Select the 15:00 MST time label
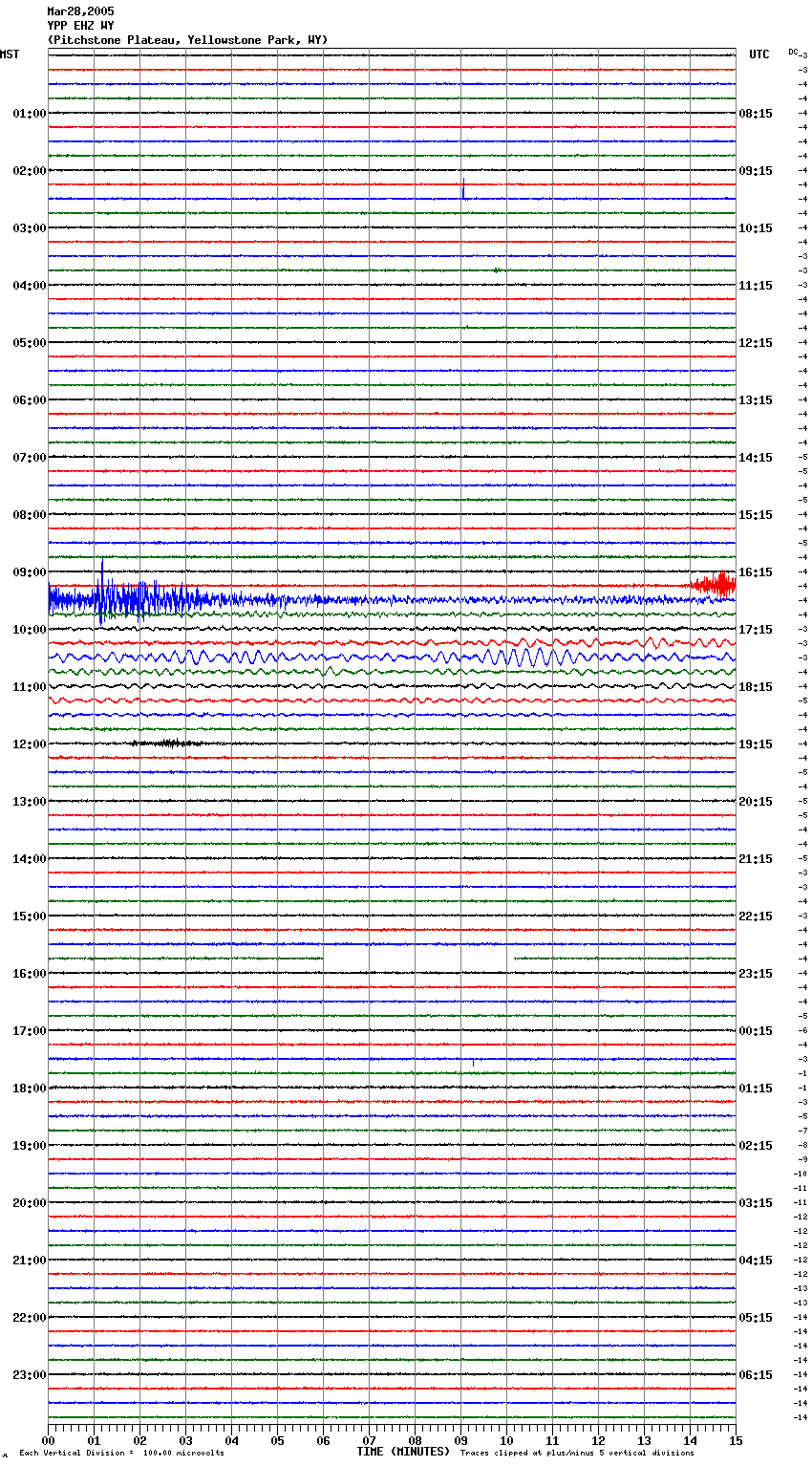 (x=29, y=916)
